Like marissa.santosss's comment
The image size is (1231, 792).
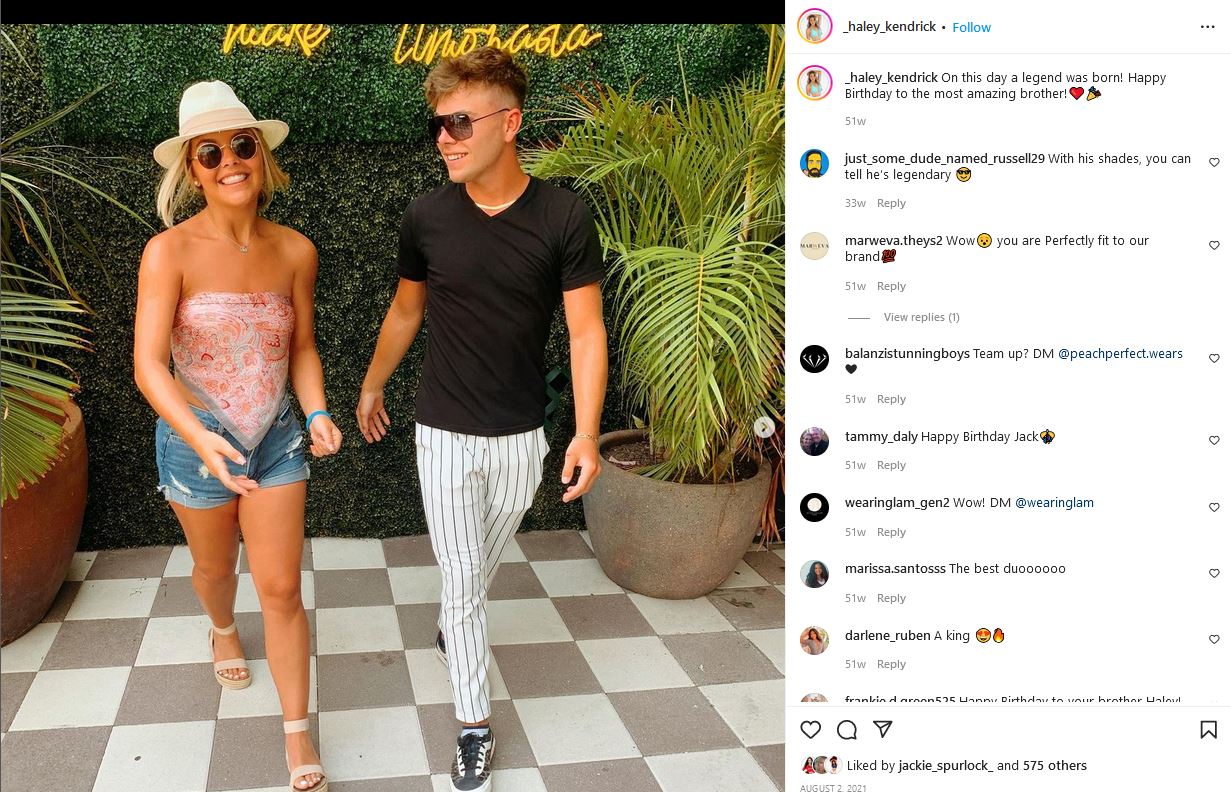[1214, 573]
